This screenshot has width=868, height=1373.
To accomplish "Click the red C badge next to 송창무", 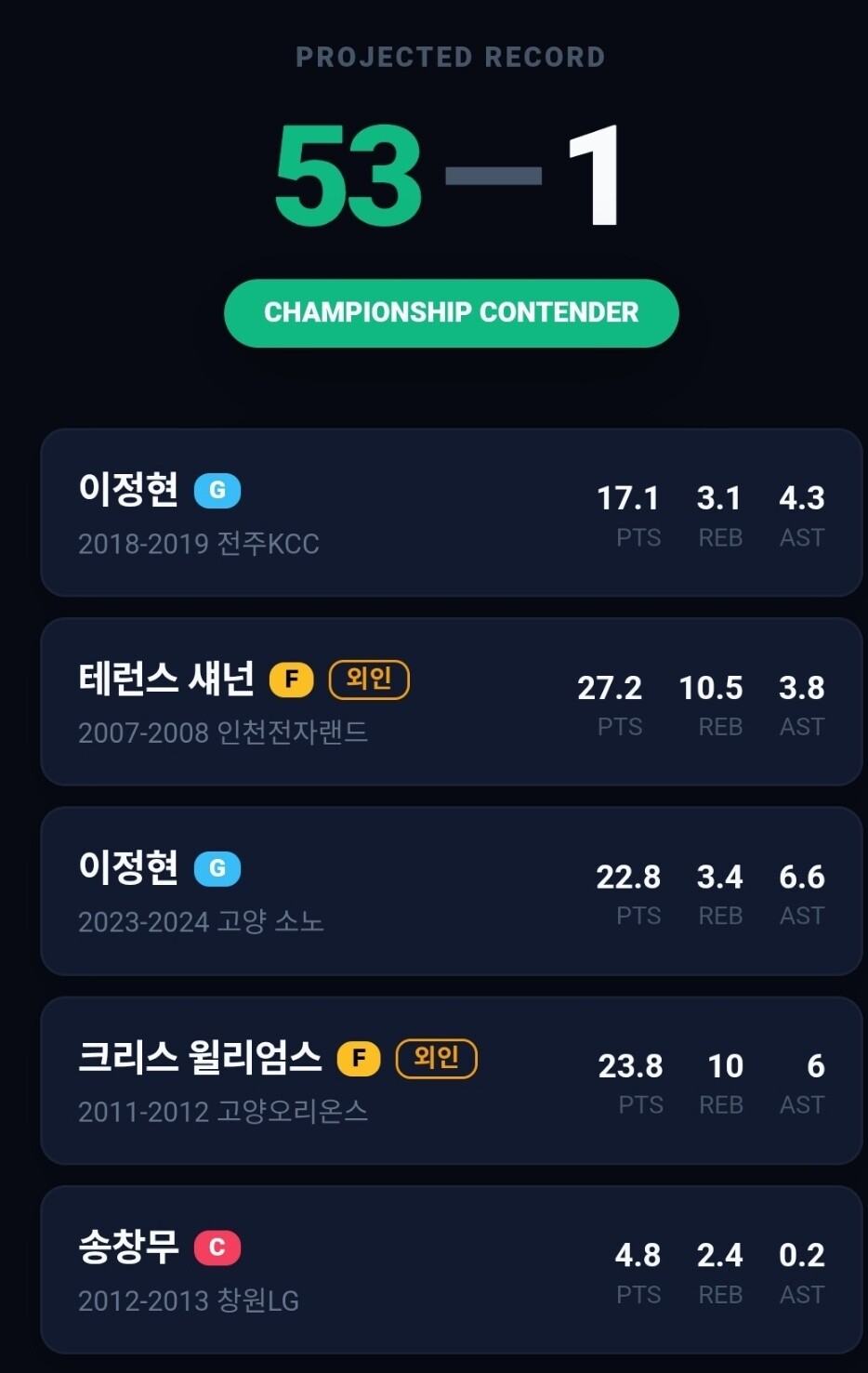I will tap(217, 1248).
